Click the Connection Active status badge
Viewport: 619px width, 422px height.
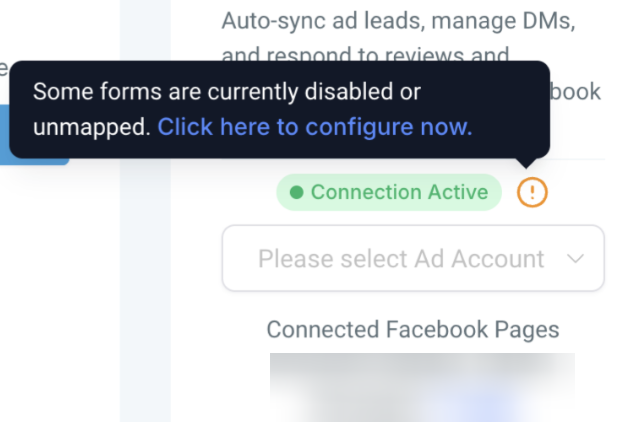point(388,192)
